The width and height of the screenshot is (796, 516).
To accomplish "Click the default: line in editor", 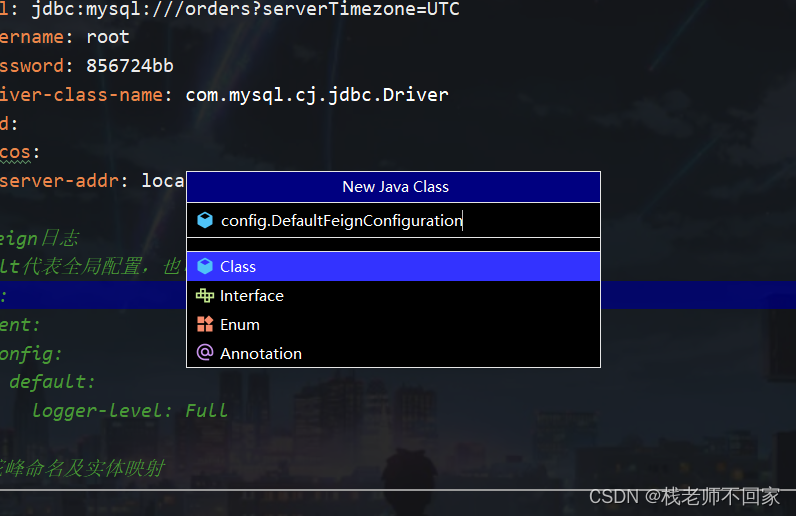I will [52, 382].
